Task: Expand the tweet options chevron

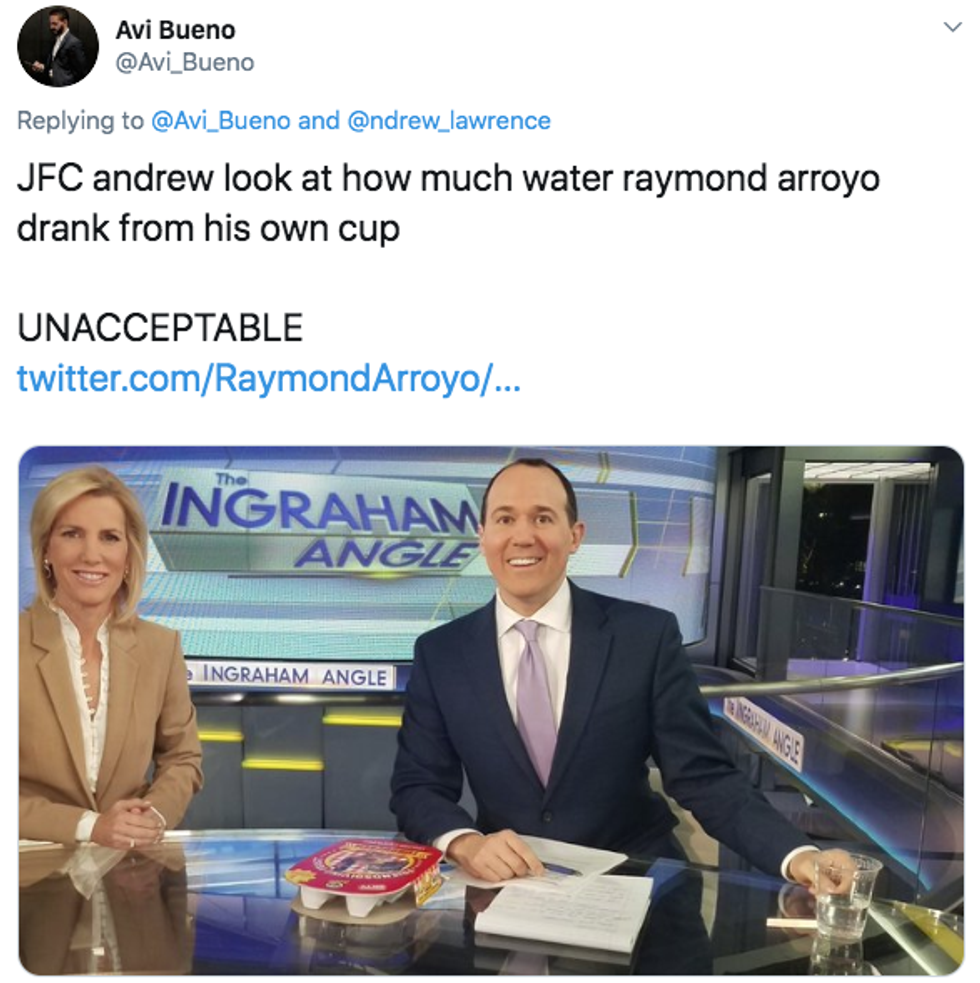Action: pos(952,27)
